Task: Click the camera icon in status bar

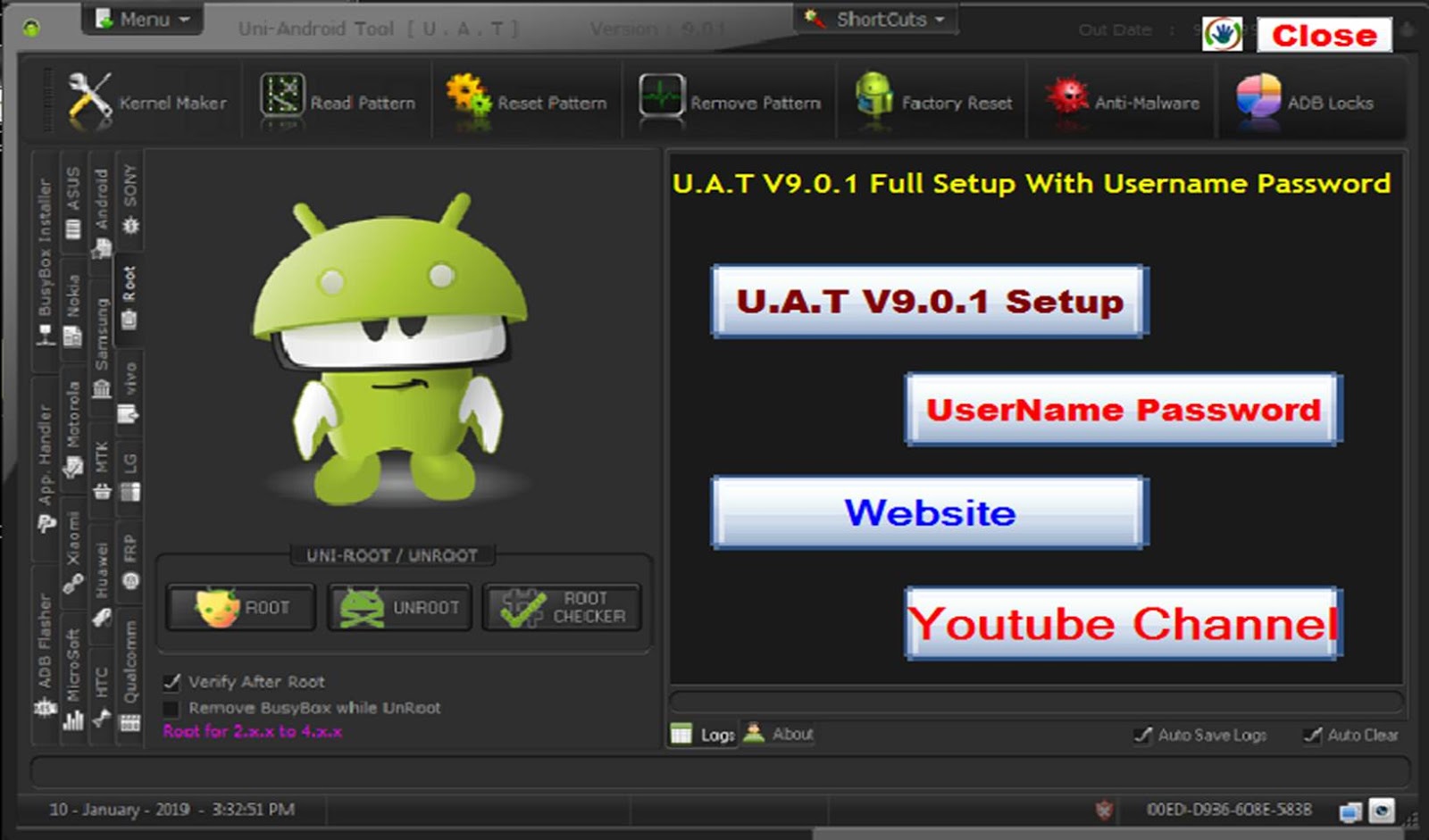Action: [1381, 810]
